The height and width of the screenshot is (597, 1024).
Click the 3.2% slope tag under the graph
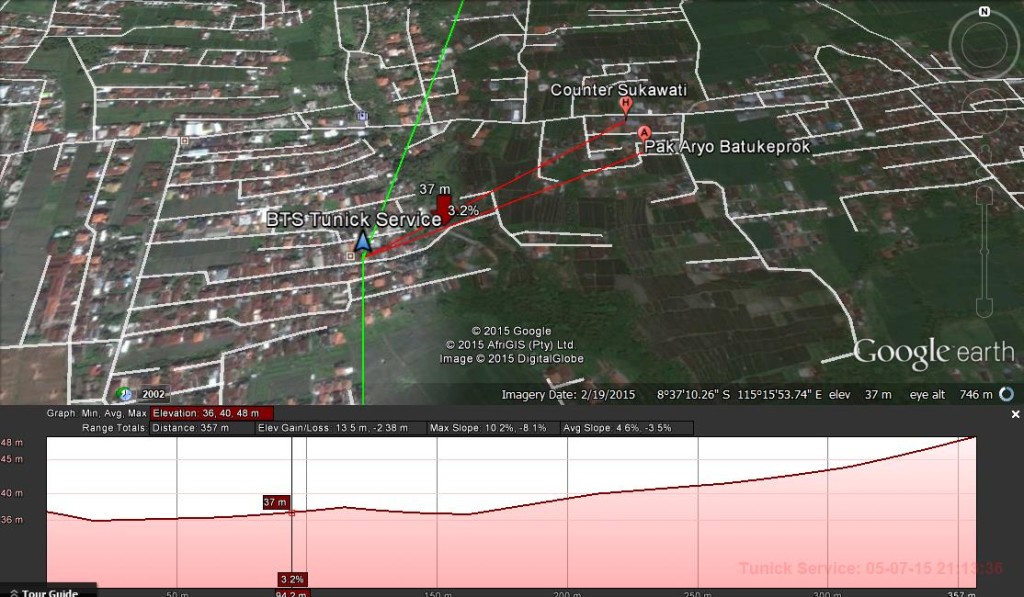click(291, 579)
